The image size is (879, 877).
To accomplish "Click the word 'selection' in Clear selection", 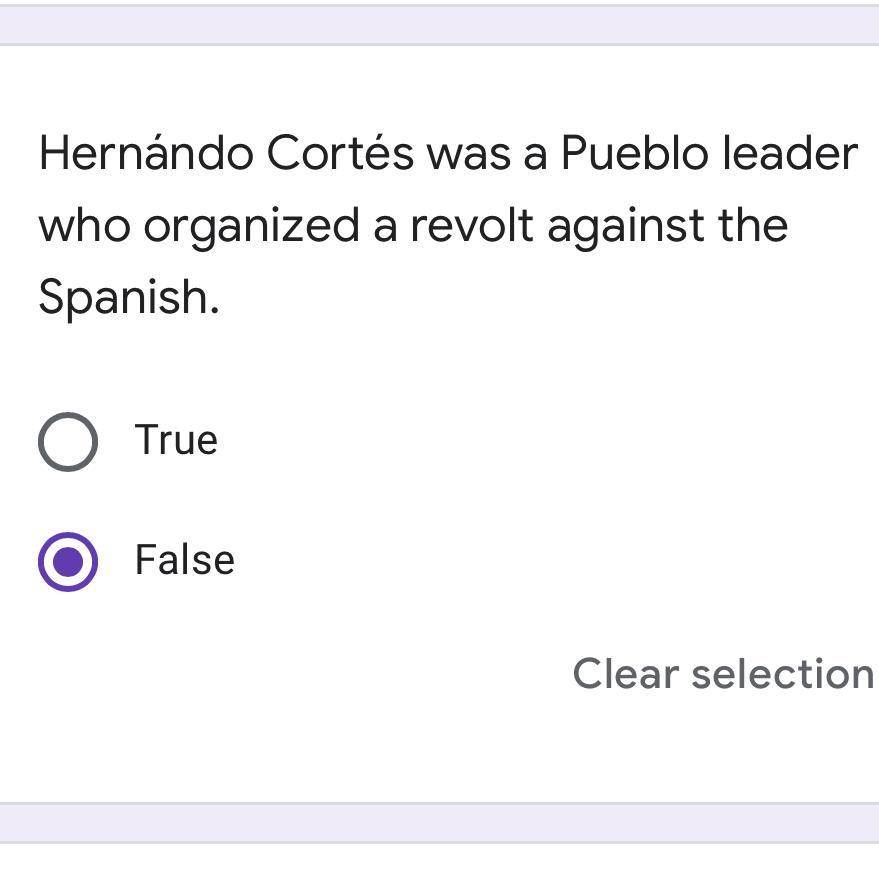I will coord(782,674).
